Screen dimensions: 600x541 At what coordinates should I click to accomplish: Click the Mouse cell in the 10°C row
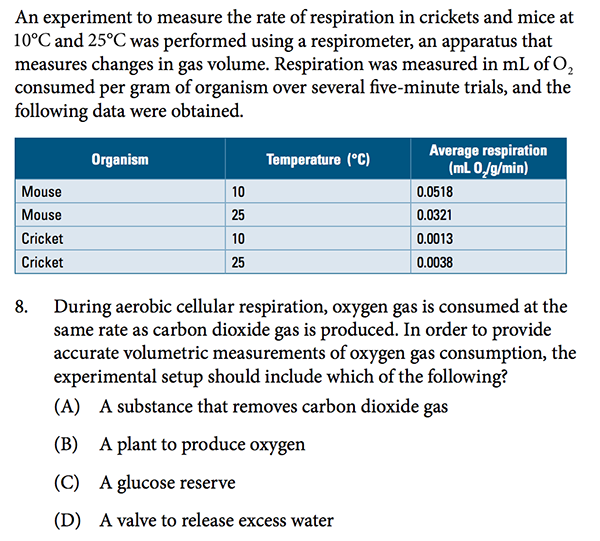[x=42, y=191]
